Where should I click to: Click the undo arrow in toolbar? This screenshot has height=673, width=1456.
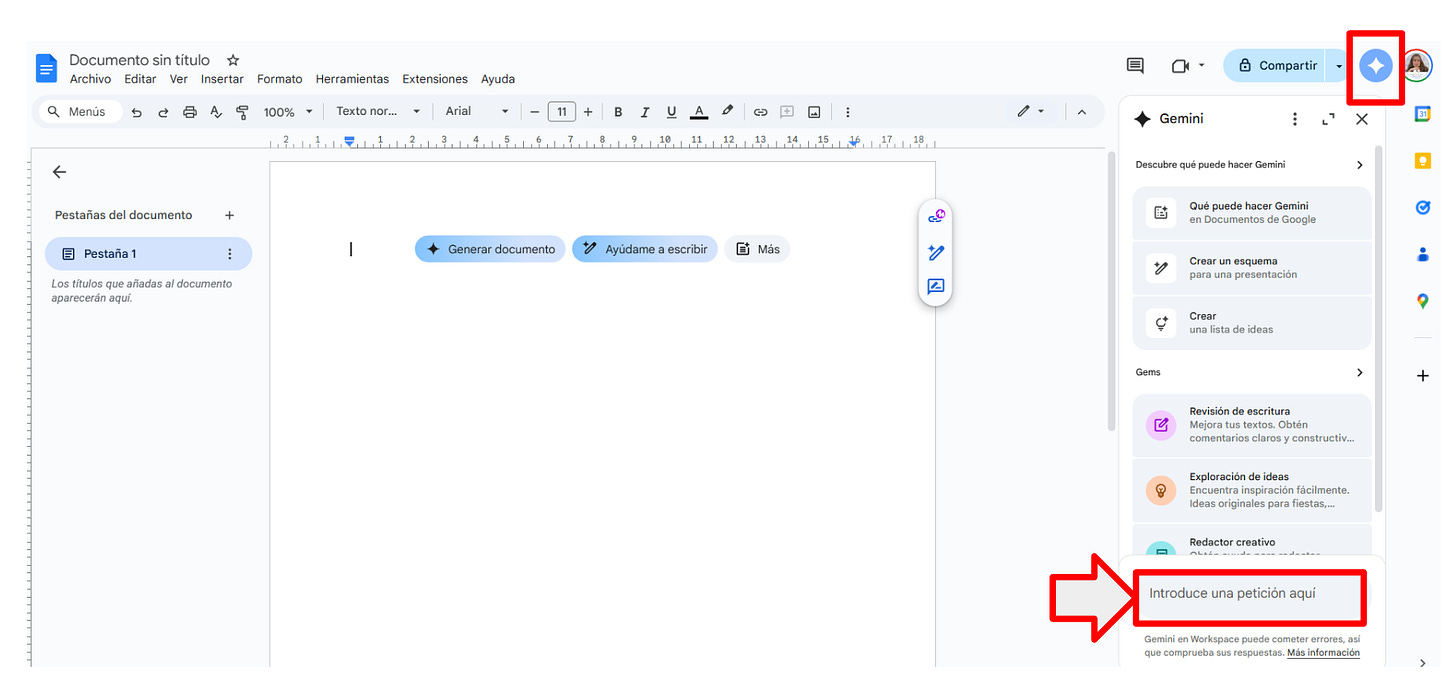[x=137, y=112]
